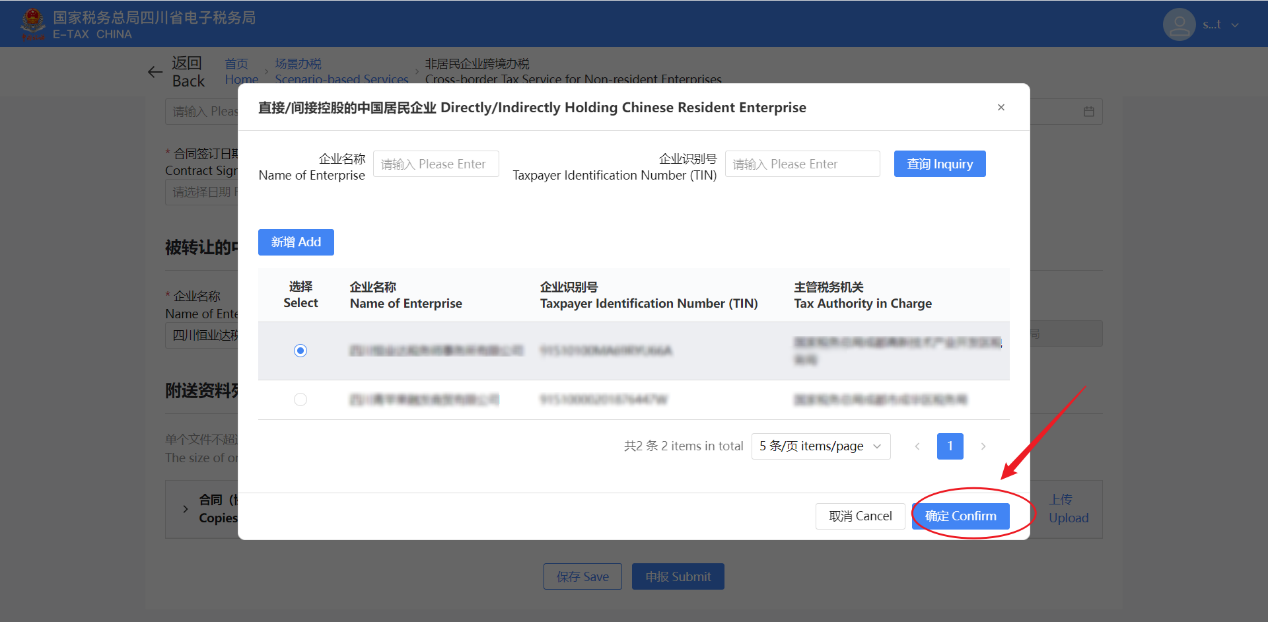Go to previous page arrow in pagination
1268x622 pixels.
coord(917,446)
